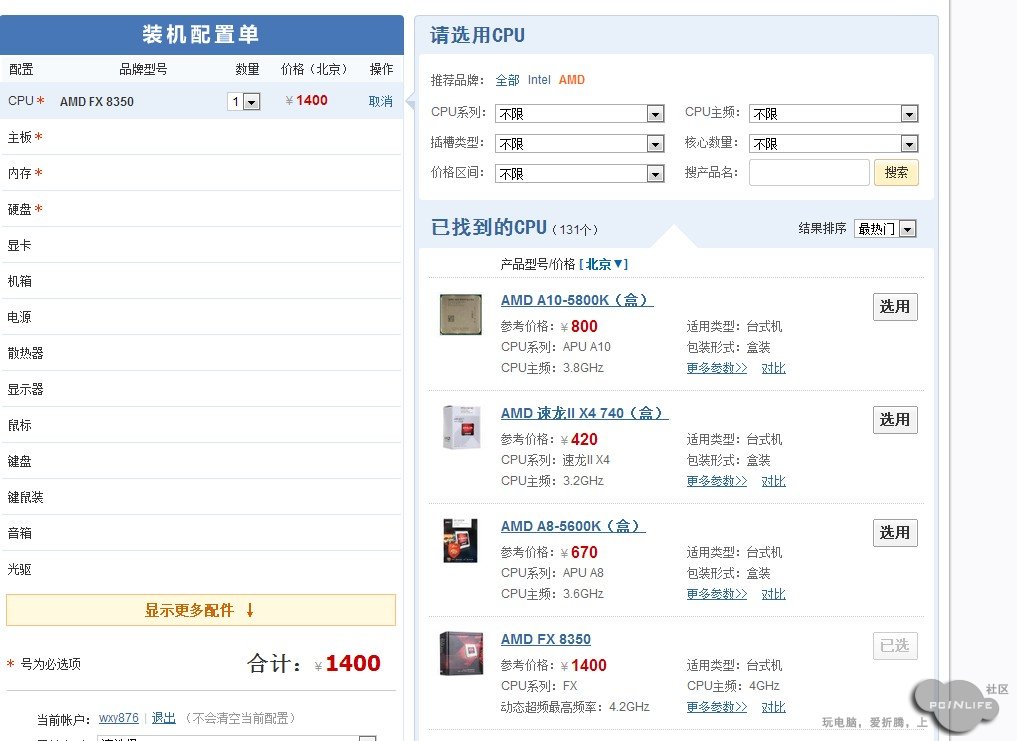Viewport: 1017px width, 741px height.
Task: Expand the 核心数量 dropdown
Action: [x=834, y=143]
